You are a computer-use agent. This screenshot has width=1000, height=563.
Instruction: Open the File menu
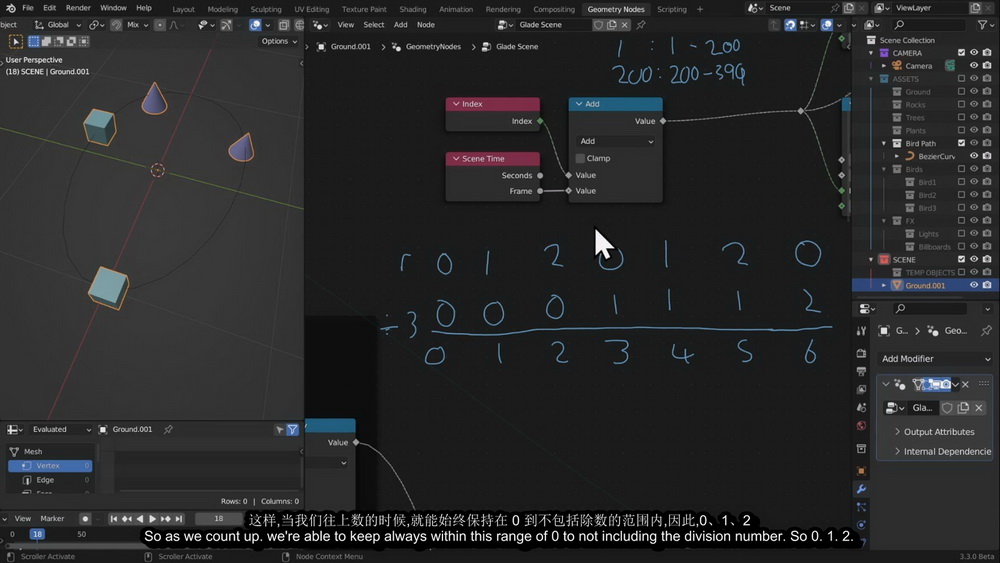pos(27,8)
